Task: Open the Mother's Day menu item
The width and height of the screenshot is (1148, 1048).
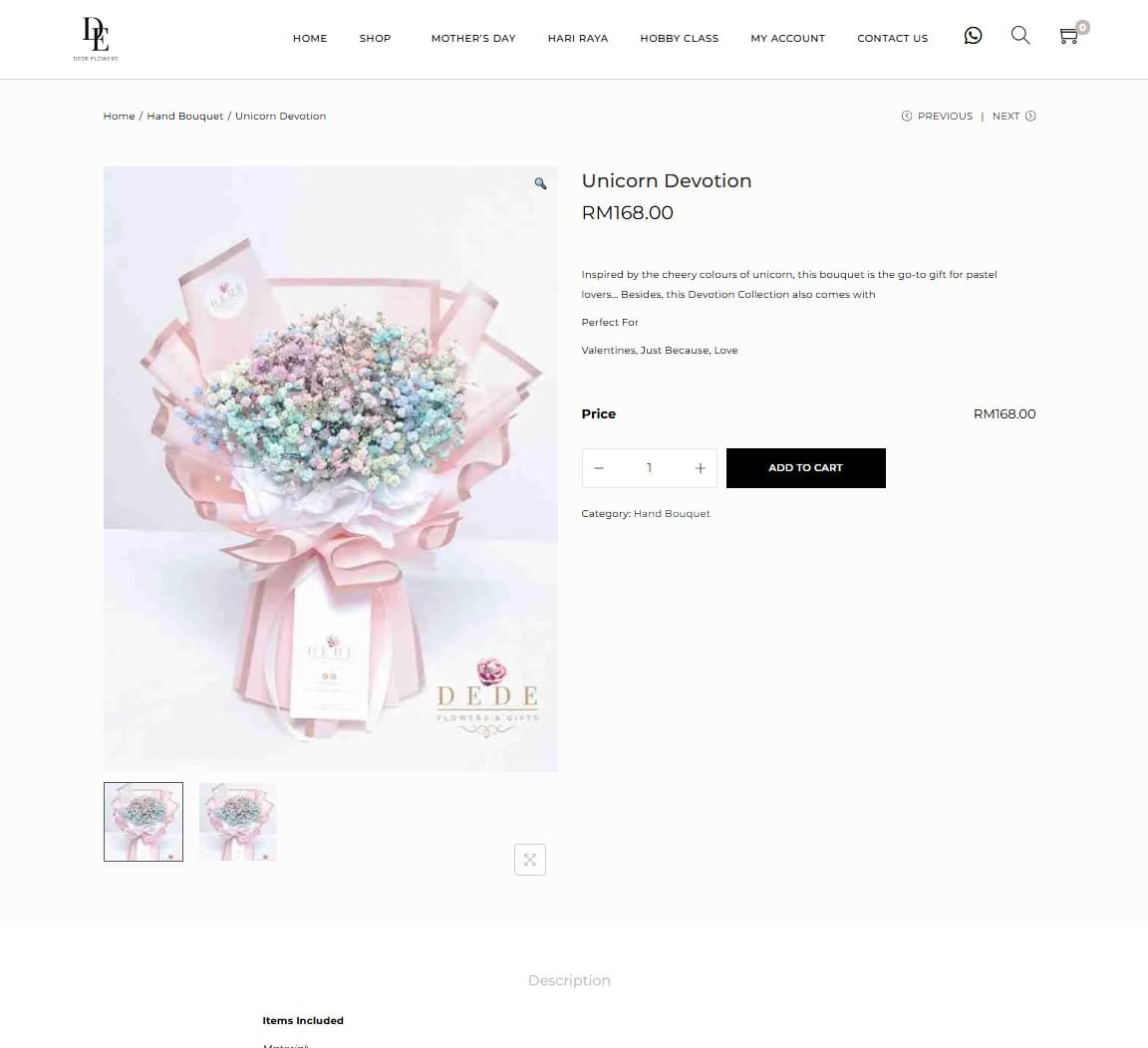Action: tap(473, 38)
